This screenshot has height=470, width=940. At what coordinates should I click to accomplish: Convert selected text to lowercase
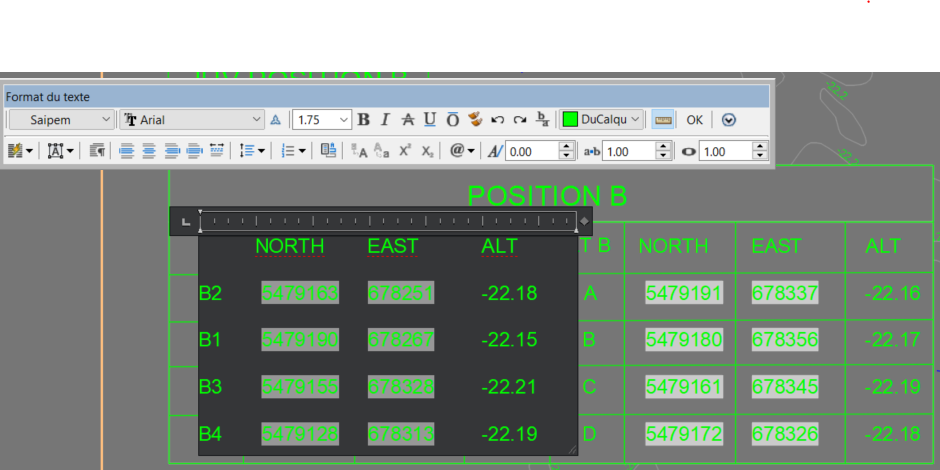tap(382, 151)
